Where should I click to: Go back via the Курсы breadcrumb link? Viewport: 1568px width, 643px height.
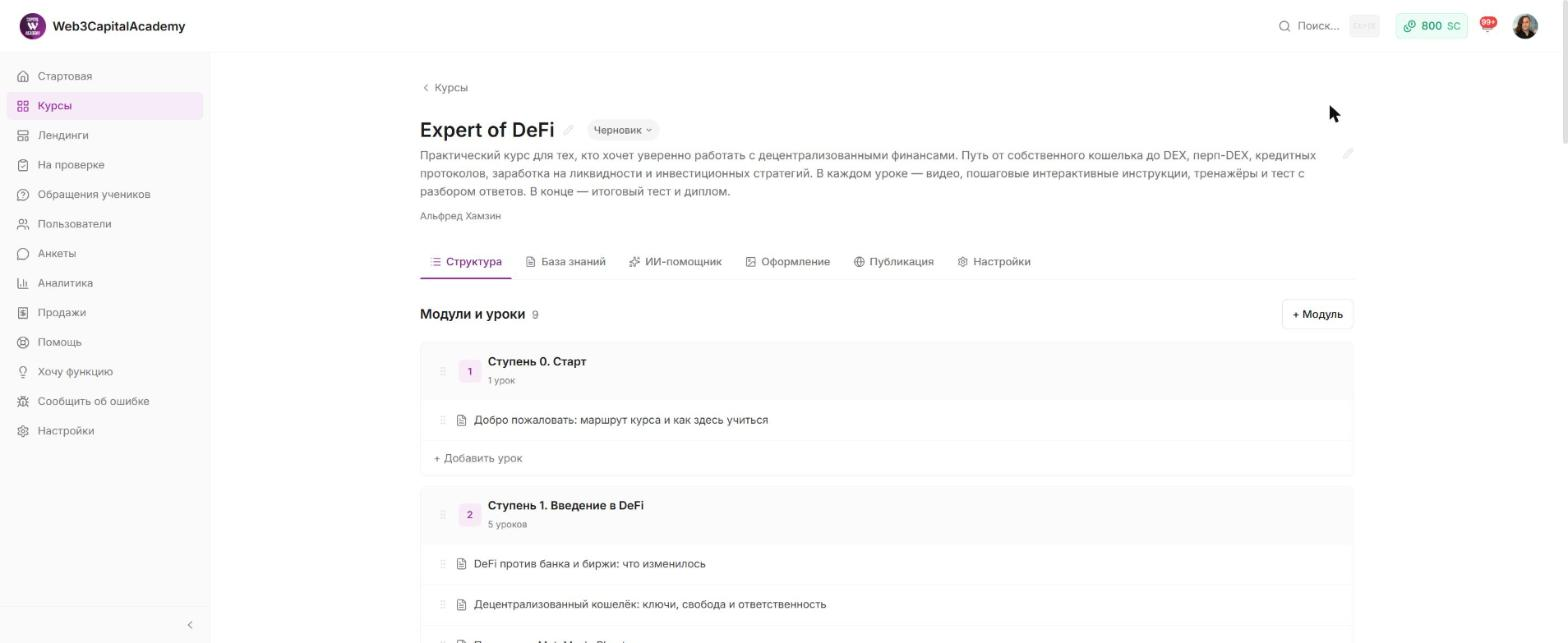(x=445, y=88)
